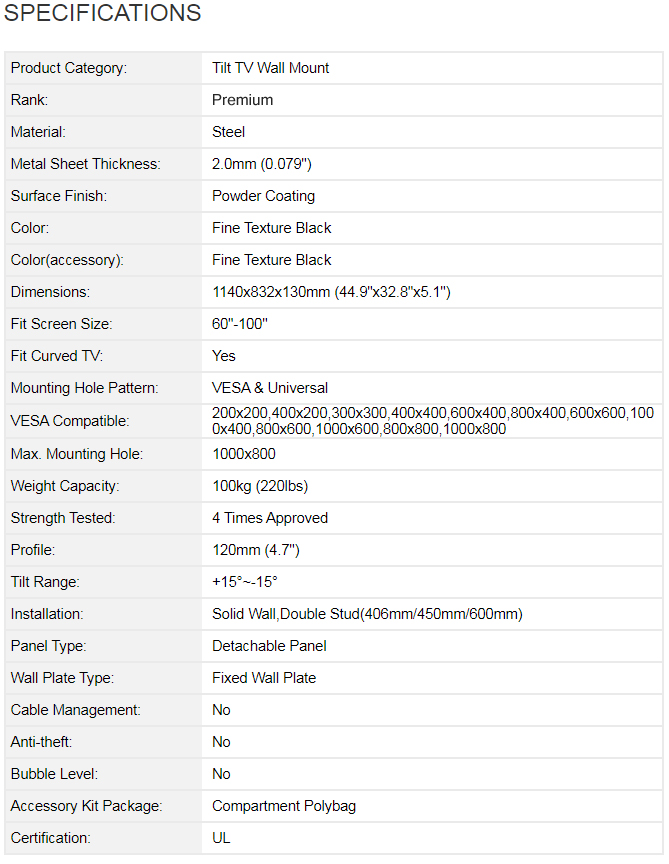Select the Powder Coating value
Screen dimensions: 669x864
[x=263, y=196]
